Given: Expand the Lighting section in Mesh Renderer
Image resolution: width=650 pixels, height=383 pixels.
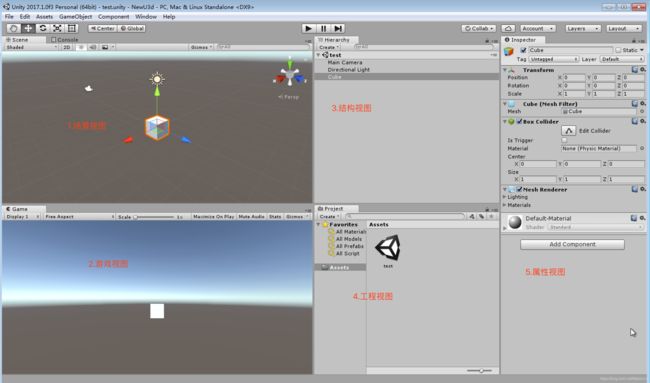Looking at the screenshot, I should coord(504,197).
